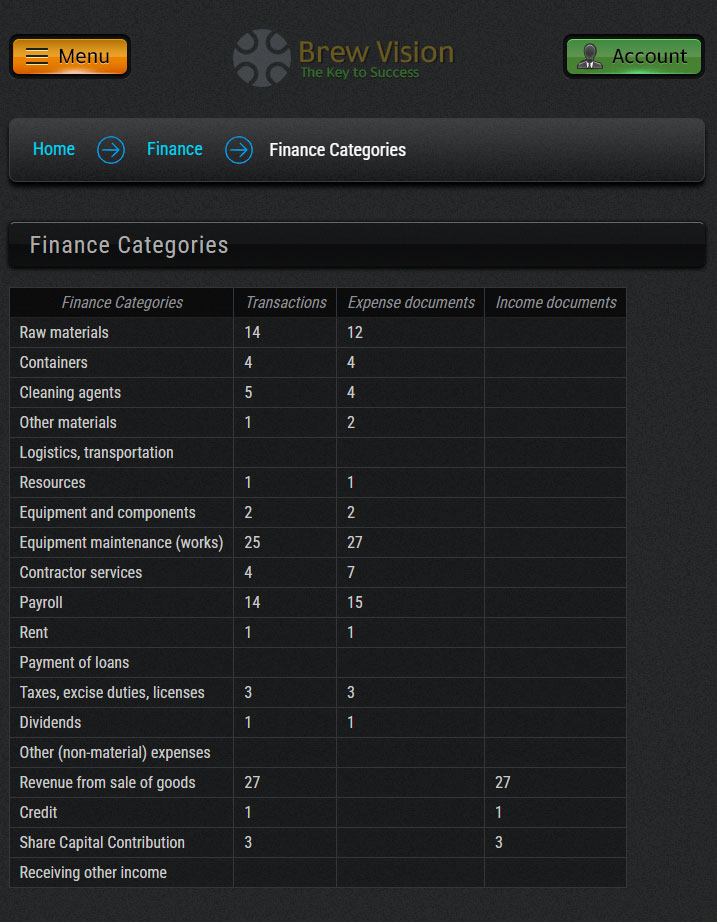This screenshot has width=717, height=922.
Task: Click the Expense documents column header
Action: coord(411,302)
